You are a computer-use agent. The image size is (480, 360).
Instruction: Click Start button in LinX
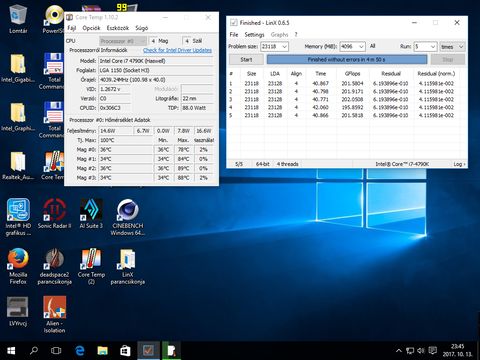[x=246, y=59]
